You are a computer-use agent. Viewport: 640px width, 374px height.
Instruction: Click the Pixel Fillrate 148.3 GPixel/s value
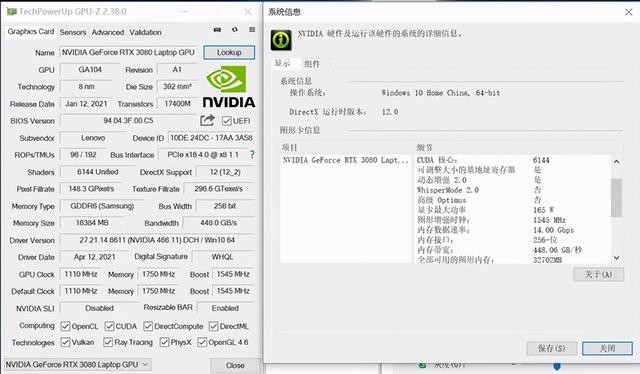point(91,189)
